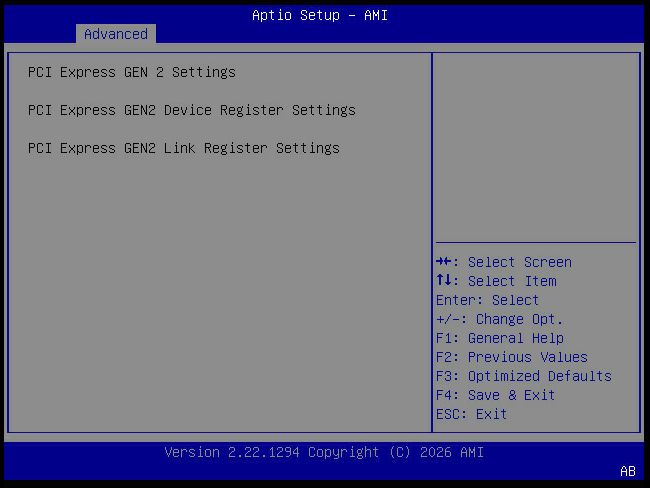Click the up-down arrows Select Item hint
The width and height of the screenshot is (650, 488).
[x=496, y=281]
